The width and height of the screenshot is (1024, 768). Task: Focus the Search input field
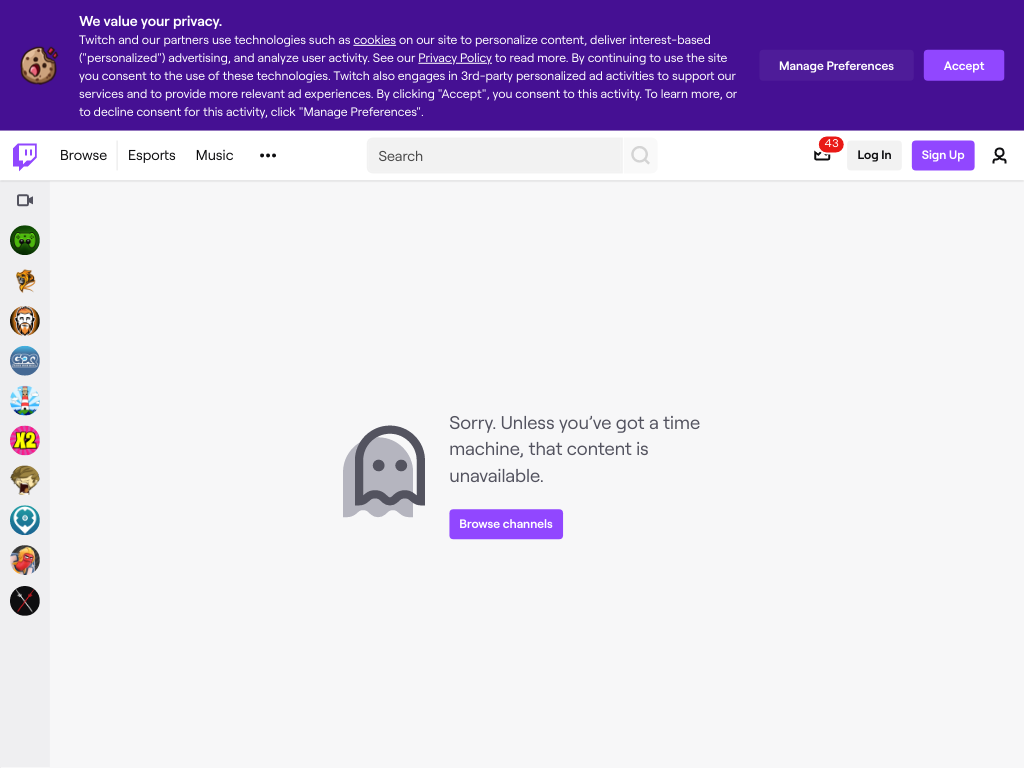pos(494,155)
